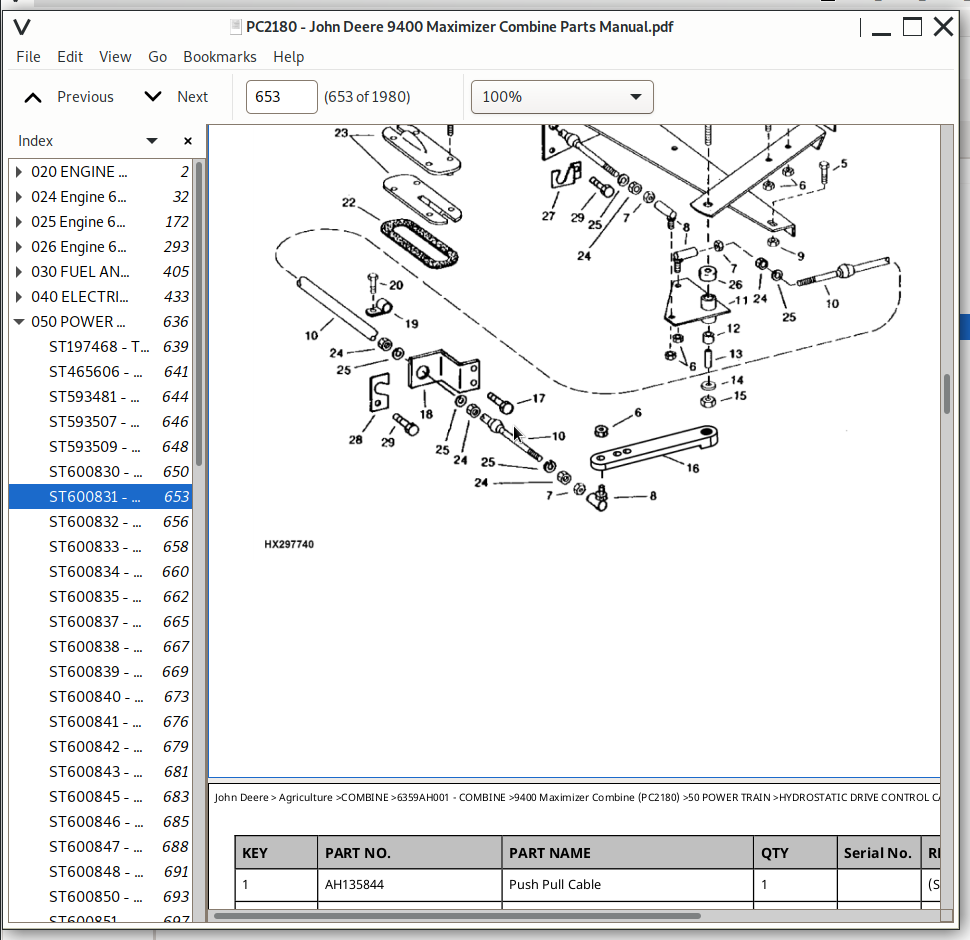Click diagram reference HX297740

click(x=289, y=544)
